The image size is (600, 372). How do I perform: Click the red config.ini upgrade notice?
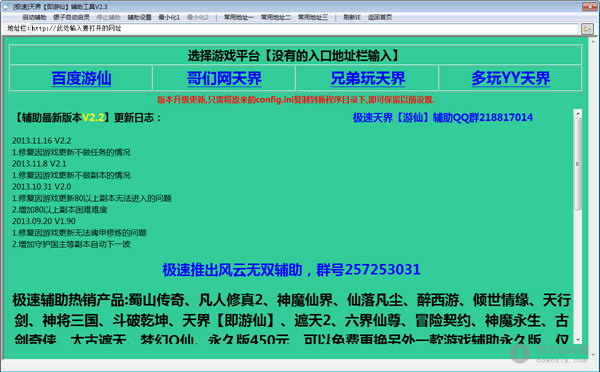click(x=296, y=100)
